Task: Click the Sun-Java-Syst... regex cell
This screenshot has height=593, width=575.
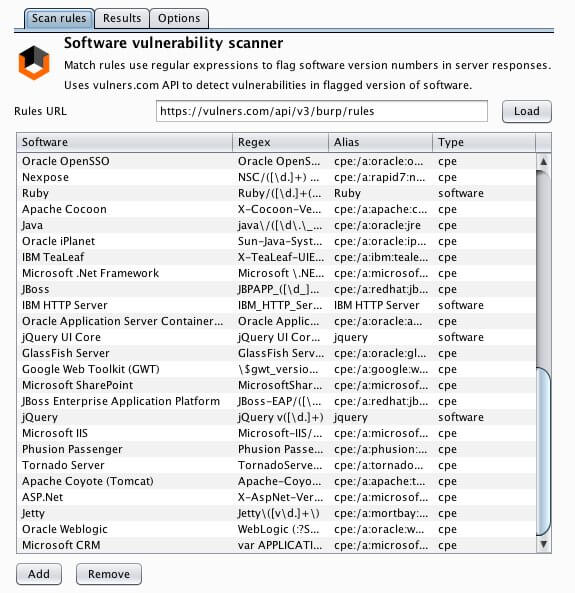Action: [x=280, y=241]
